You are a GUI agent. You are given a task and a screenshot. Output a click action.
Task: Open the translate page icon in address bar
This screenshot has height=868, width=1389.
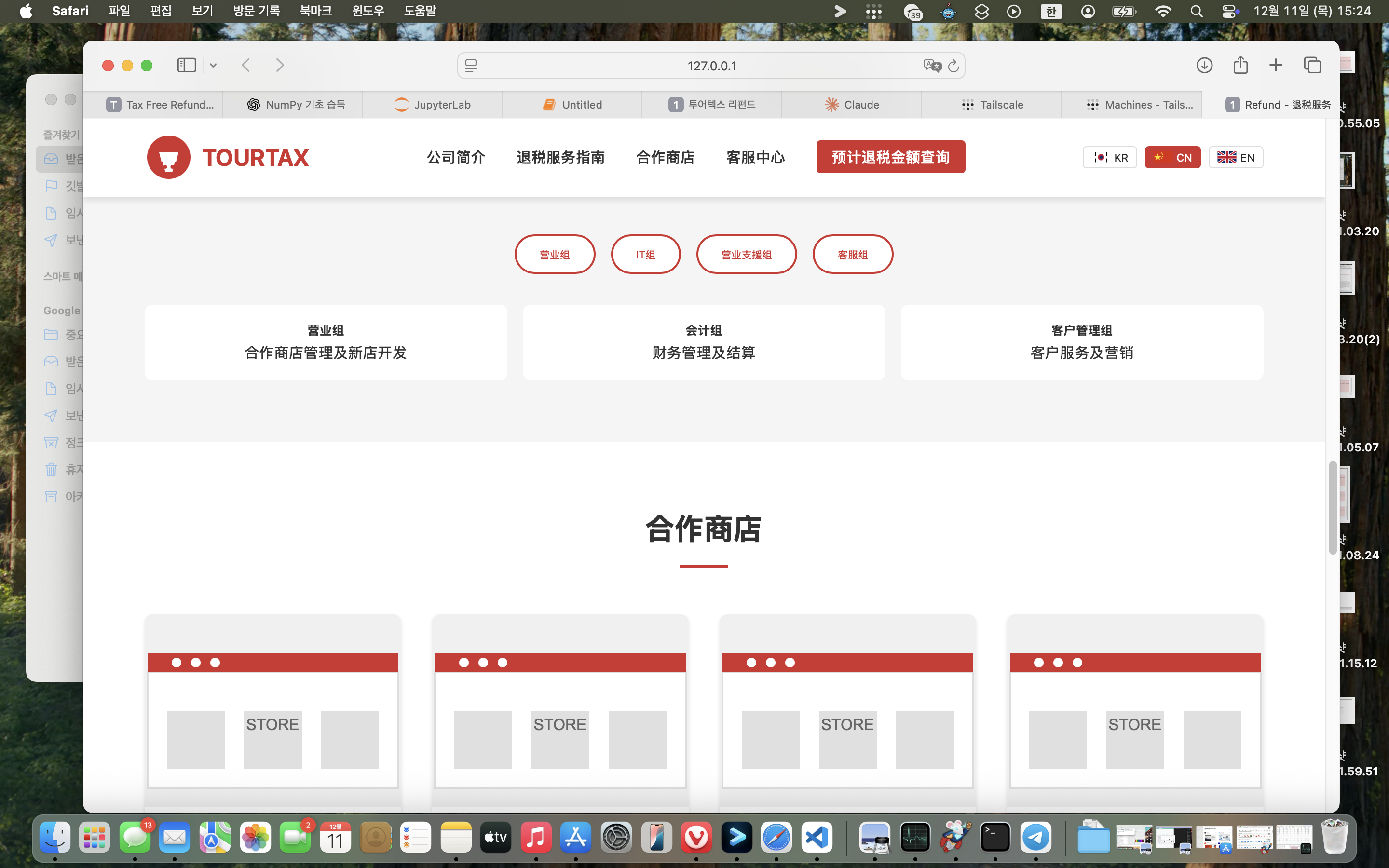[x=932, y=66]
